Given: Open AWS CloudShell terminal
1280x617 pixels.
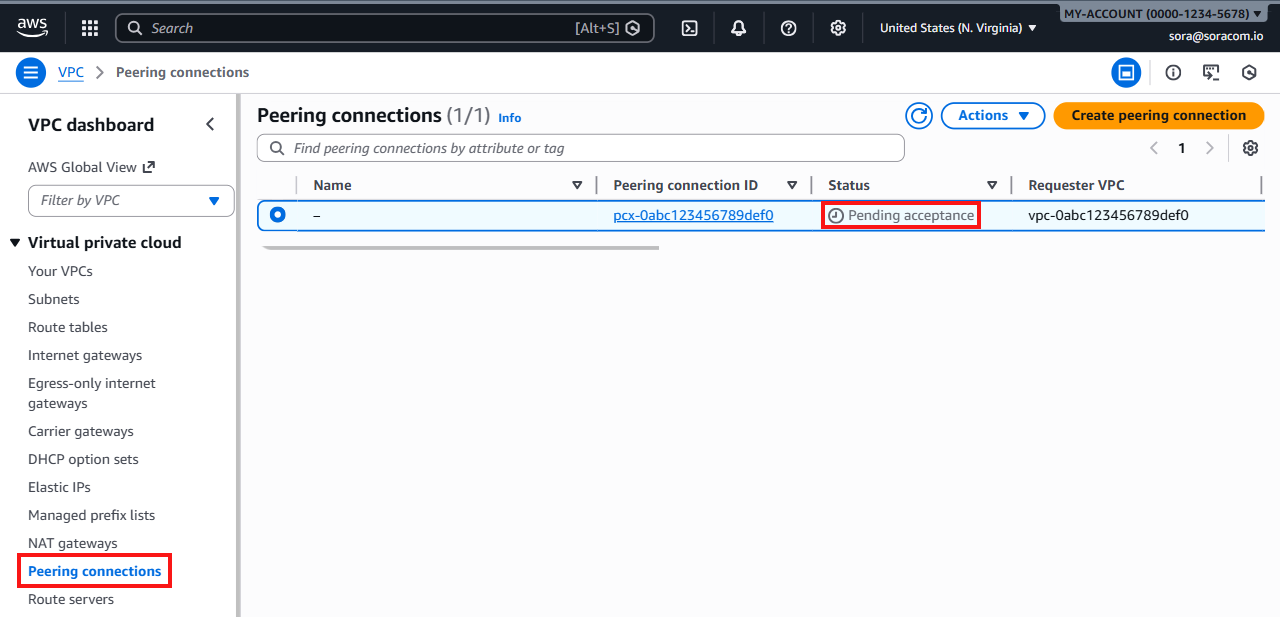Looking at the screenshot, I should [x=689, y=28].
